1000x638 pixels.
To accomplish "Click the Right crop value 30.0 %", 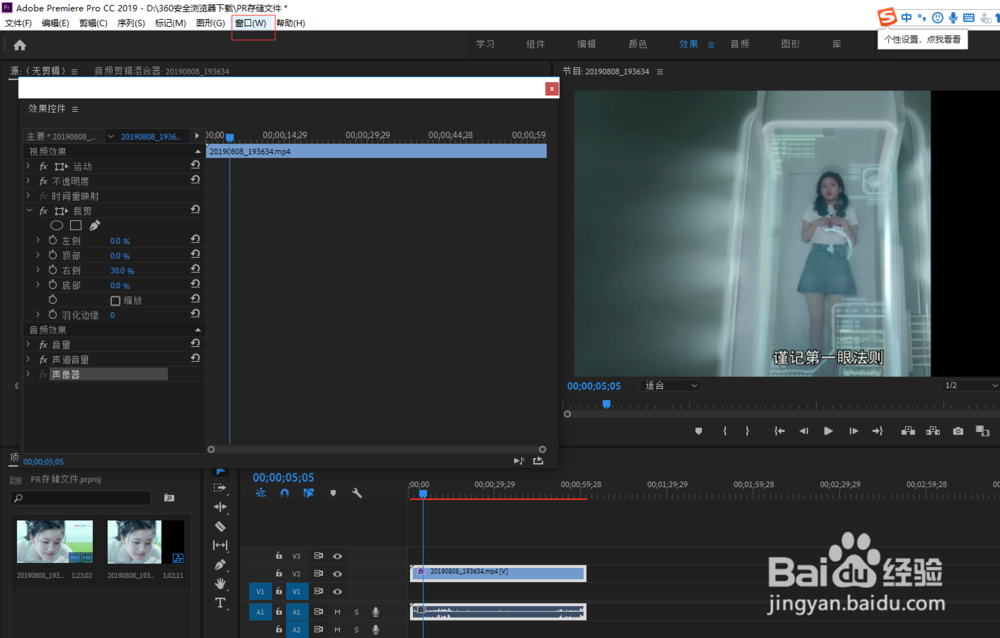I will coord(122,271).
